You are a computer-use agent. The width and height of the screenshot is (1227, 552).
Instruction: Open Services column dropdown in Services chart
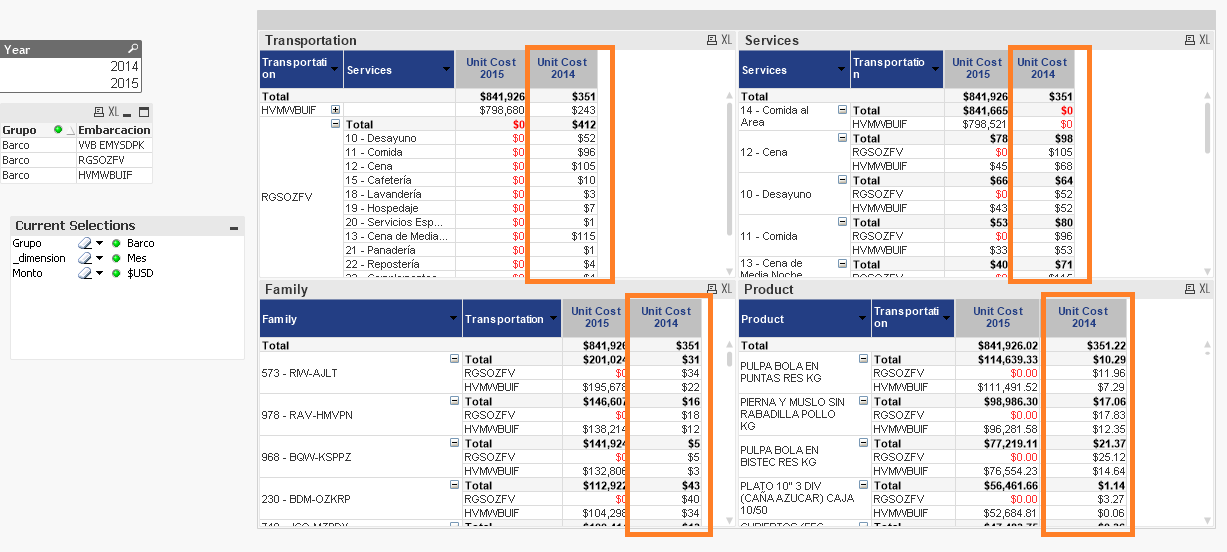pyautogui.click(x=842, y=70)
